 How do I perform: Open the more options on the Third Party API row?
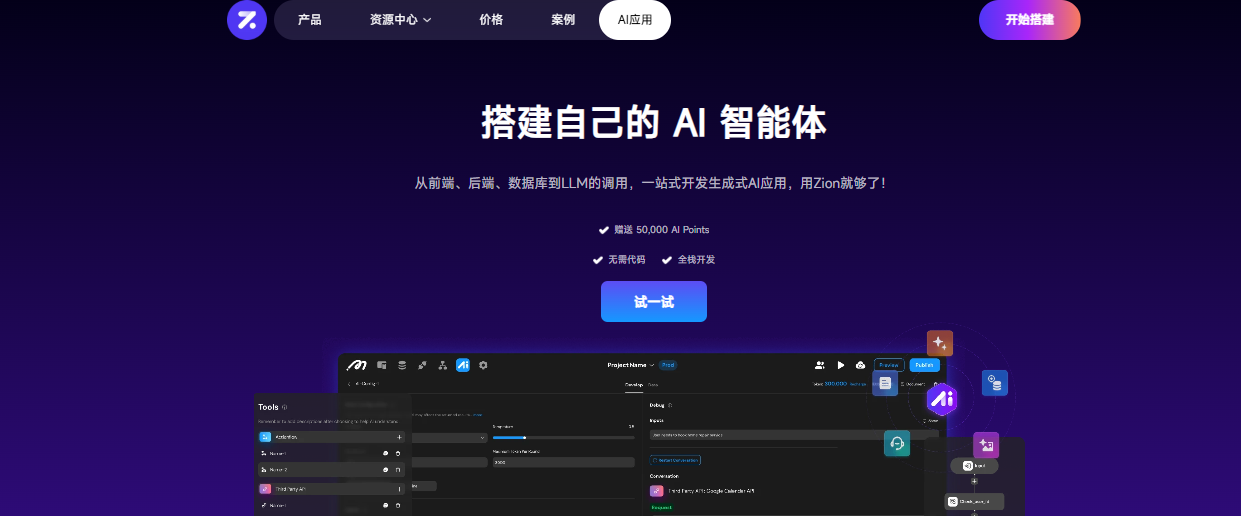[399, 489]
